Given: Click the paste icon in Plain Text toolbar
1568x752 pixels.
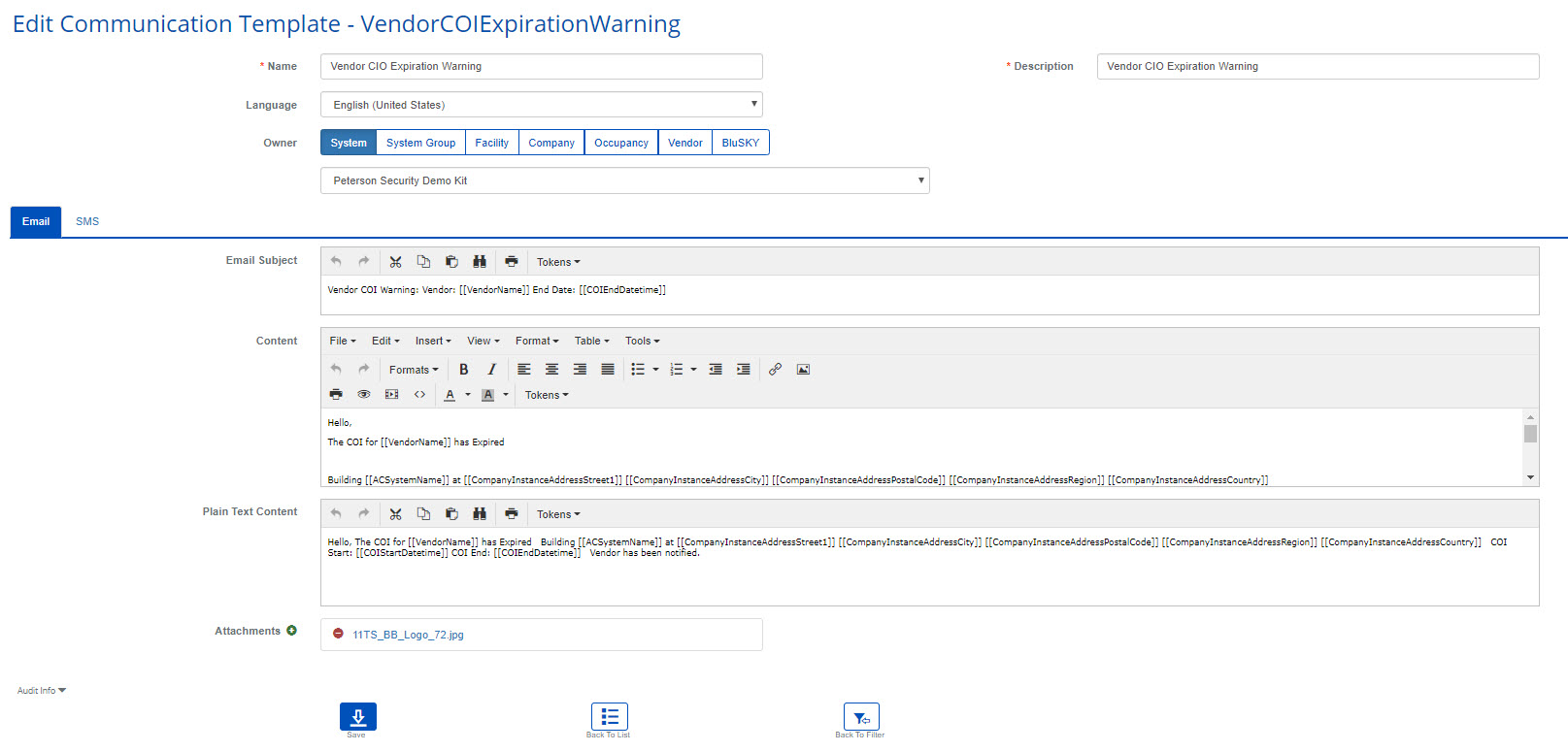Looking at the screenshot, I should click(451, 514).
